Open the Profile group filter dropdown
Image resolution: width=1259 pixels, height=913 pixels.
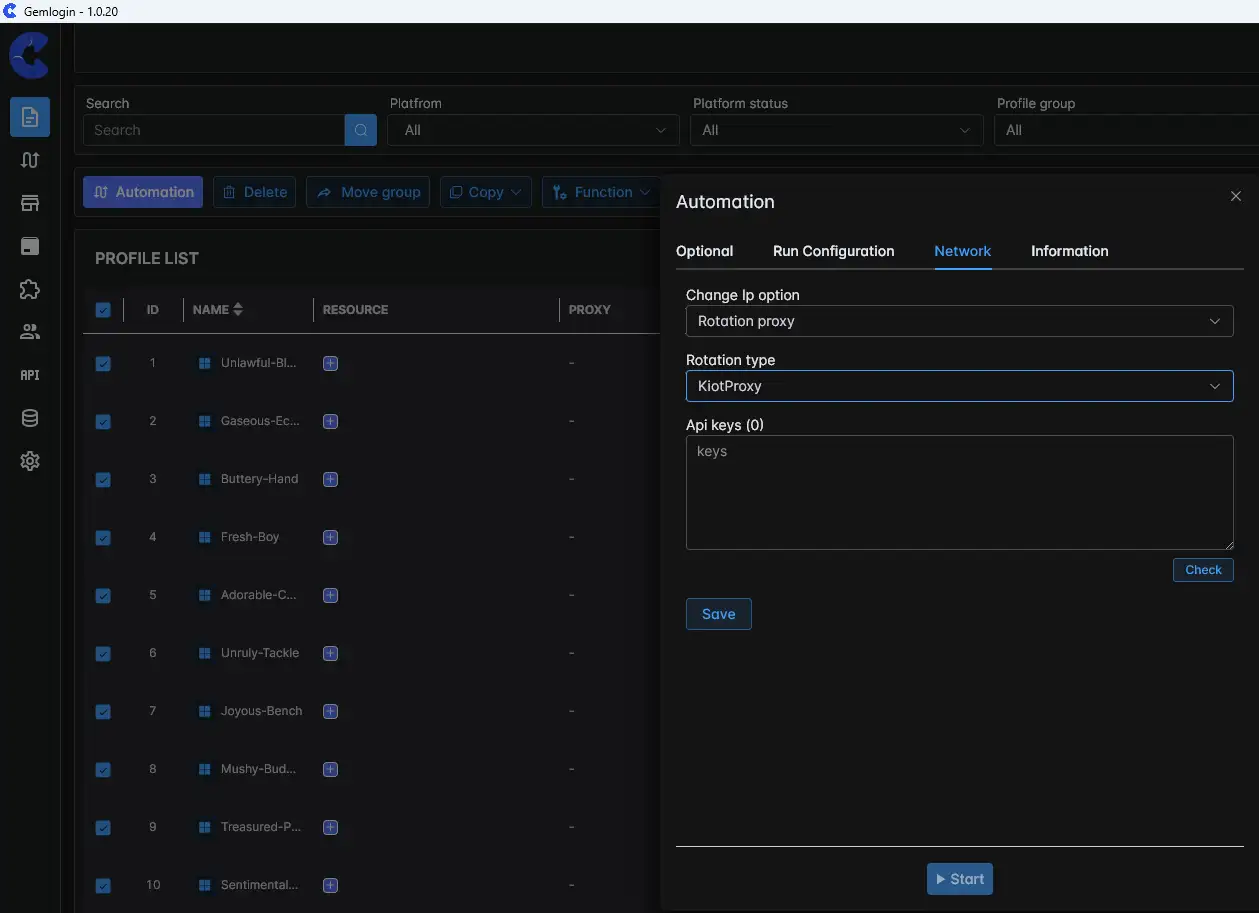click(1126, 130)
